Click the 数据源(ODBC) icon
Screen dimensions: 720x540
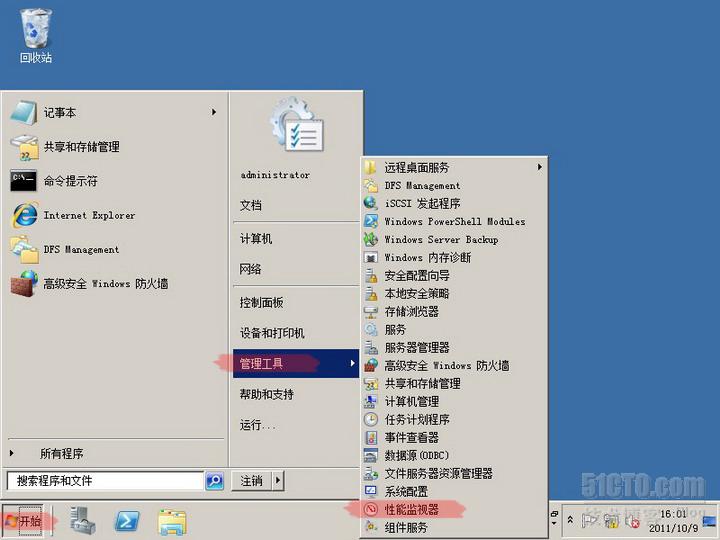(x=371, y=456)
